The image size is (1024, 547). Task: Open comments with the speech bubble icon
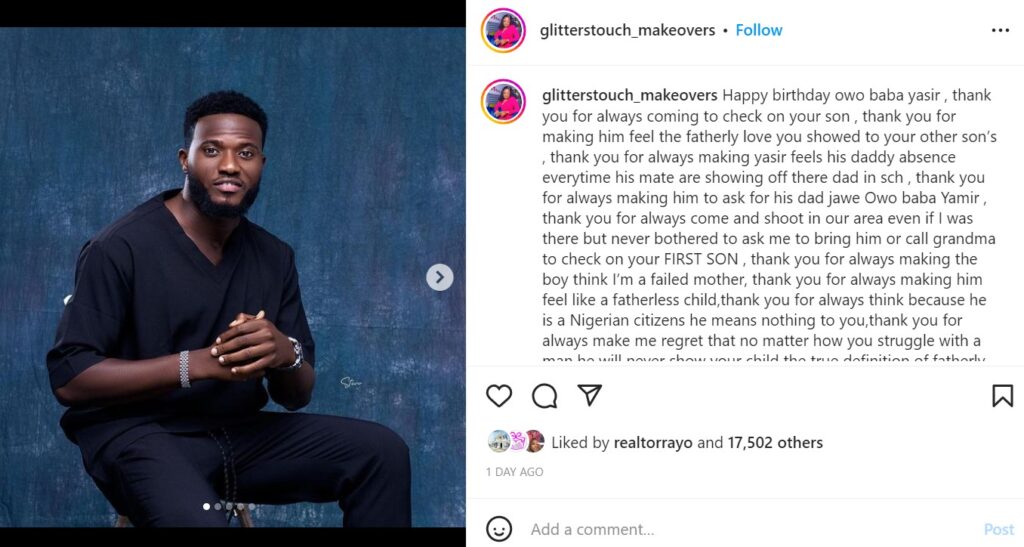[x=545, y=396]
